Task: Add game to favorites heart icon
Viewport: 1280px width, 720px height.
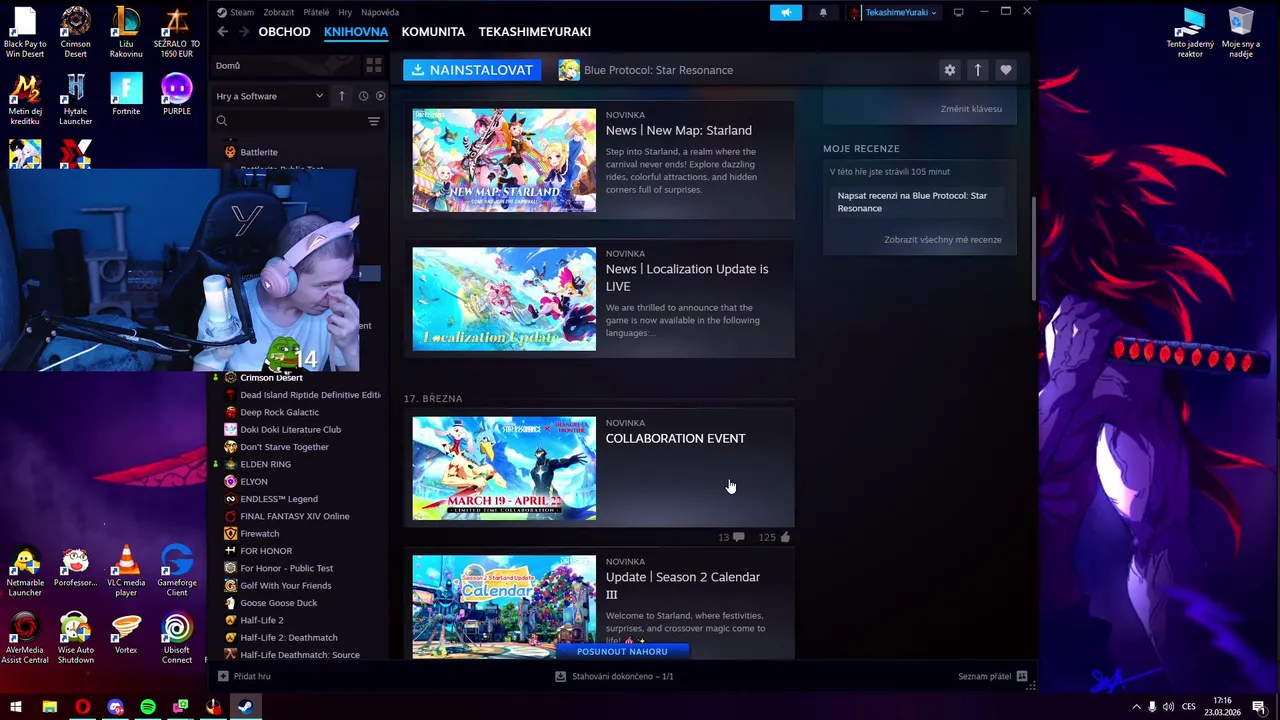Action: tap(1006, 70)
